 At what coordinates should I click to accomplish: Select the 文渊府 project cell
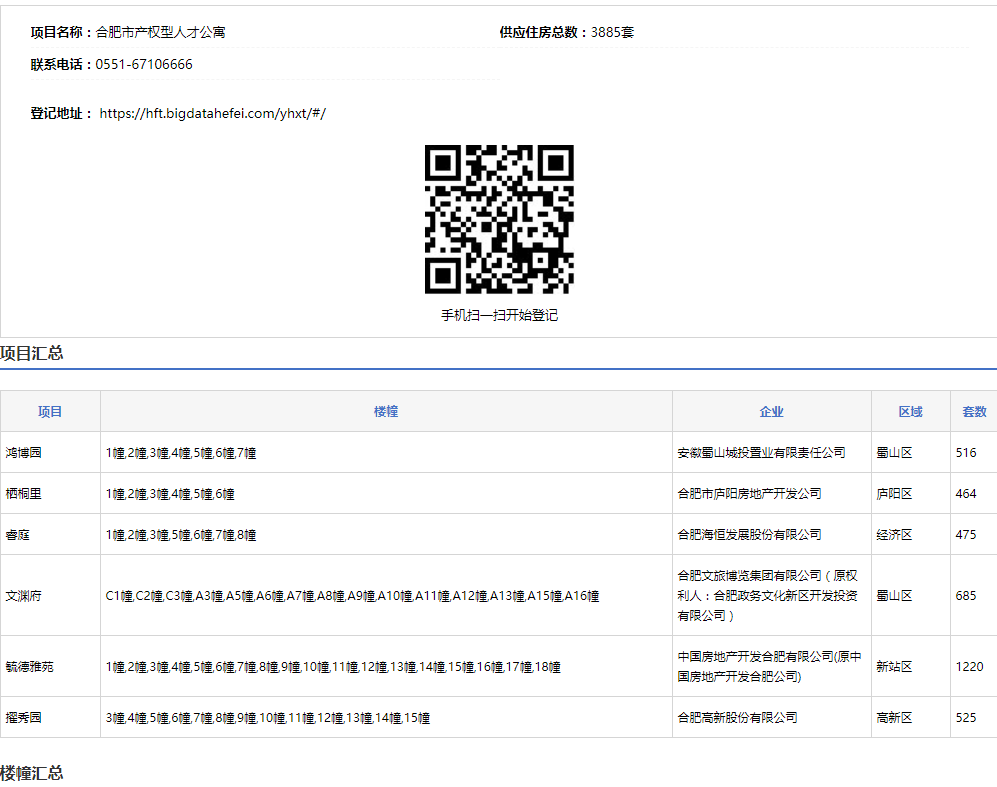point(50,596)
